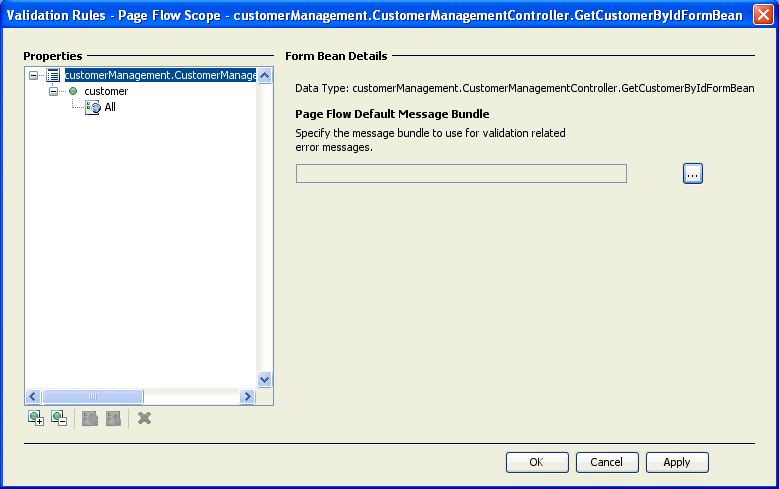This screenshot has height=489, width=779.
Task: Collapse the customer property node
Action: coord(53,91)
